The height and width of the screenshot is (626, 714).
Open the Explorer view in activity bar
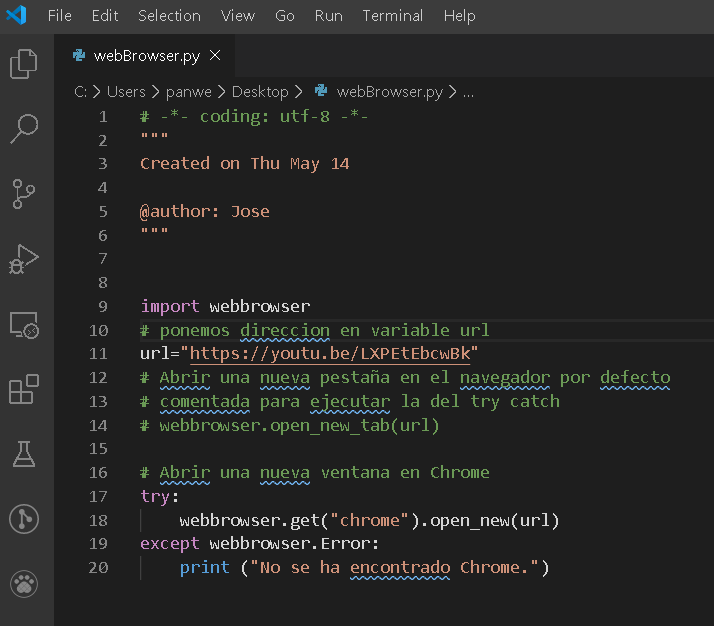[24, 64]
